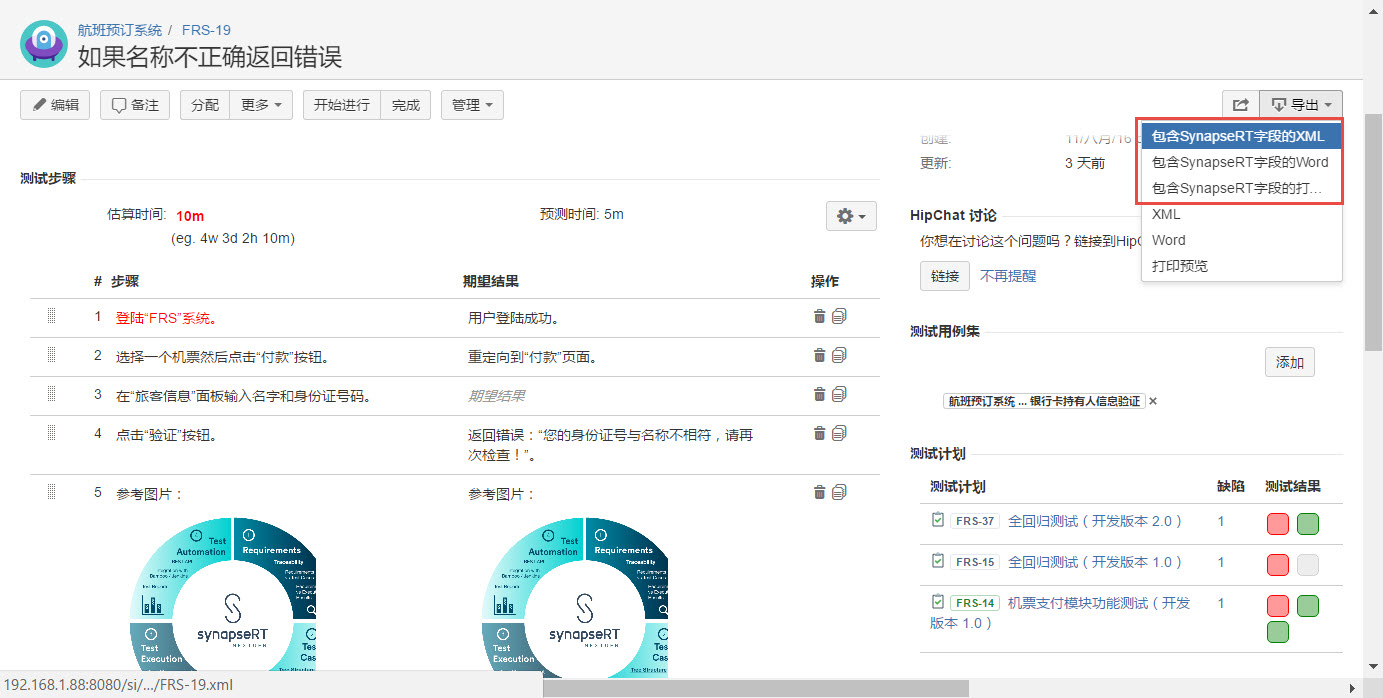Click the project avatar icon
The width and height of the screenshot is (1383, 698).
[x=45, y=43]
